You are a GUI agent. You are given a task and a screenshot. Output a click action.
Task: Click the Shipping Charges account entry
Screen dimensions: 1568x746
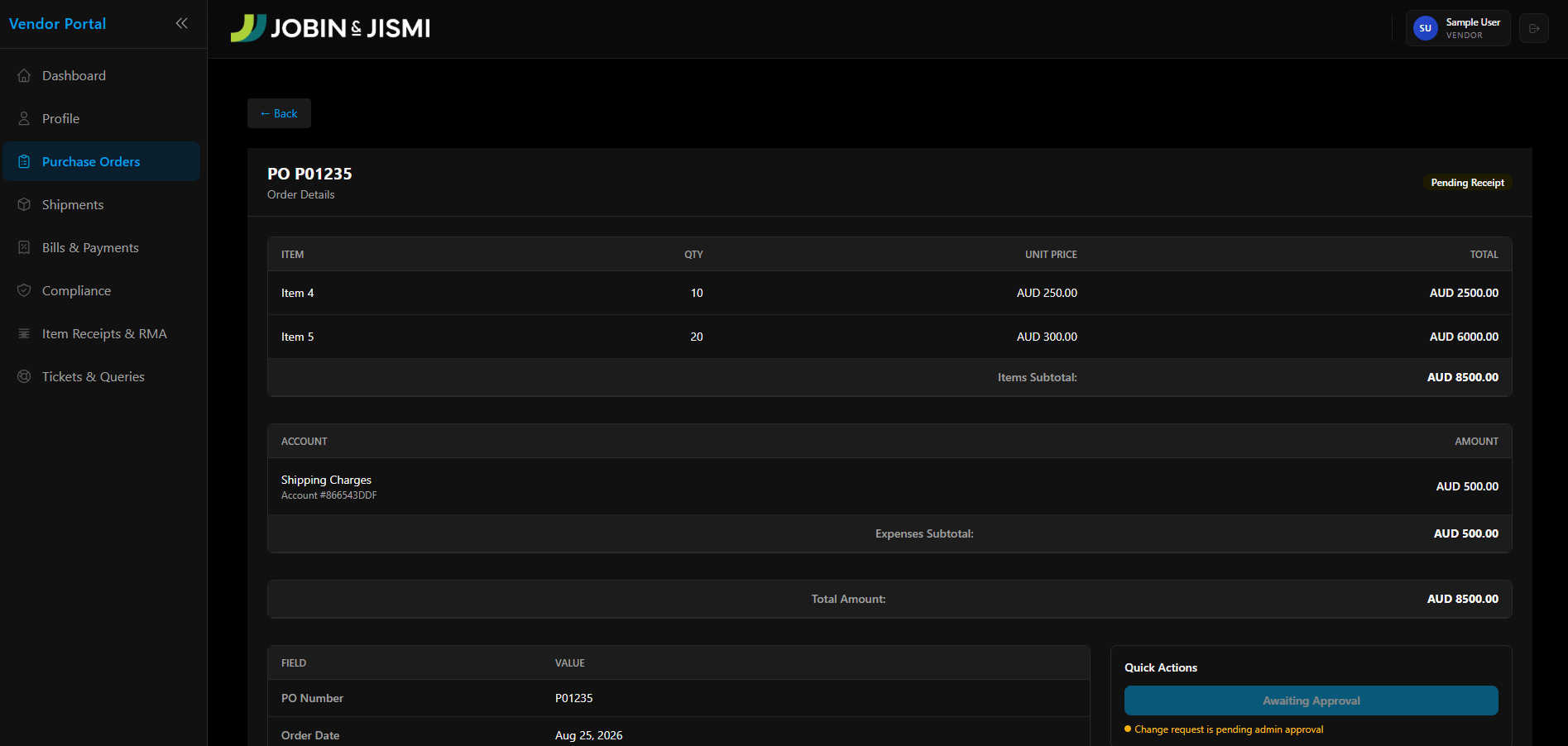click(x=326, y=480)
